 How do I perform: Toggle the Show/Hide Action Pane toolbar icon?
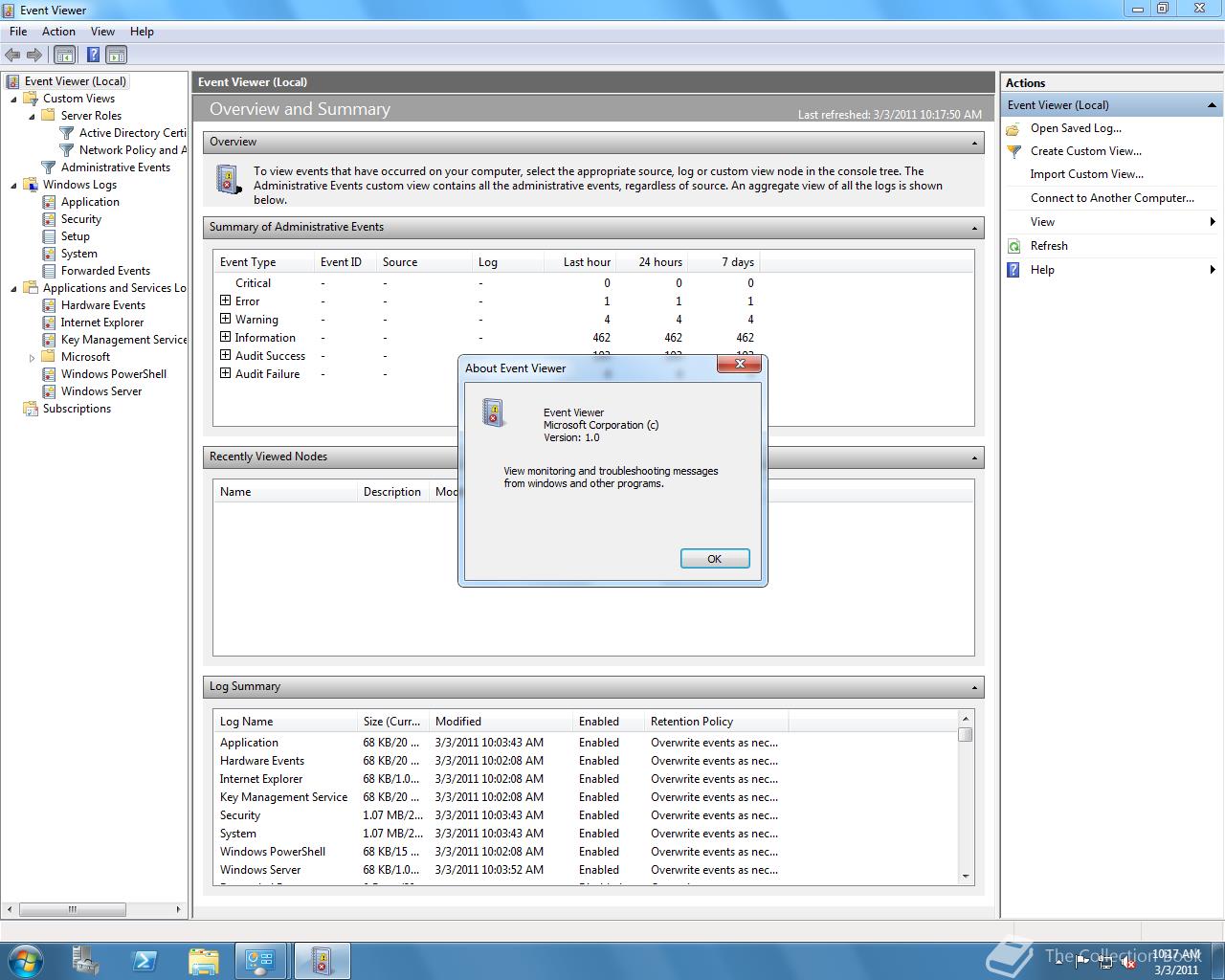116,56
